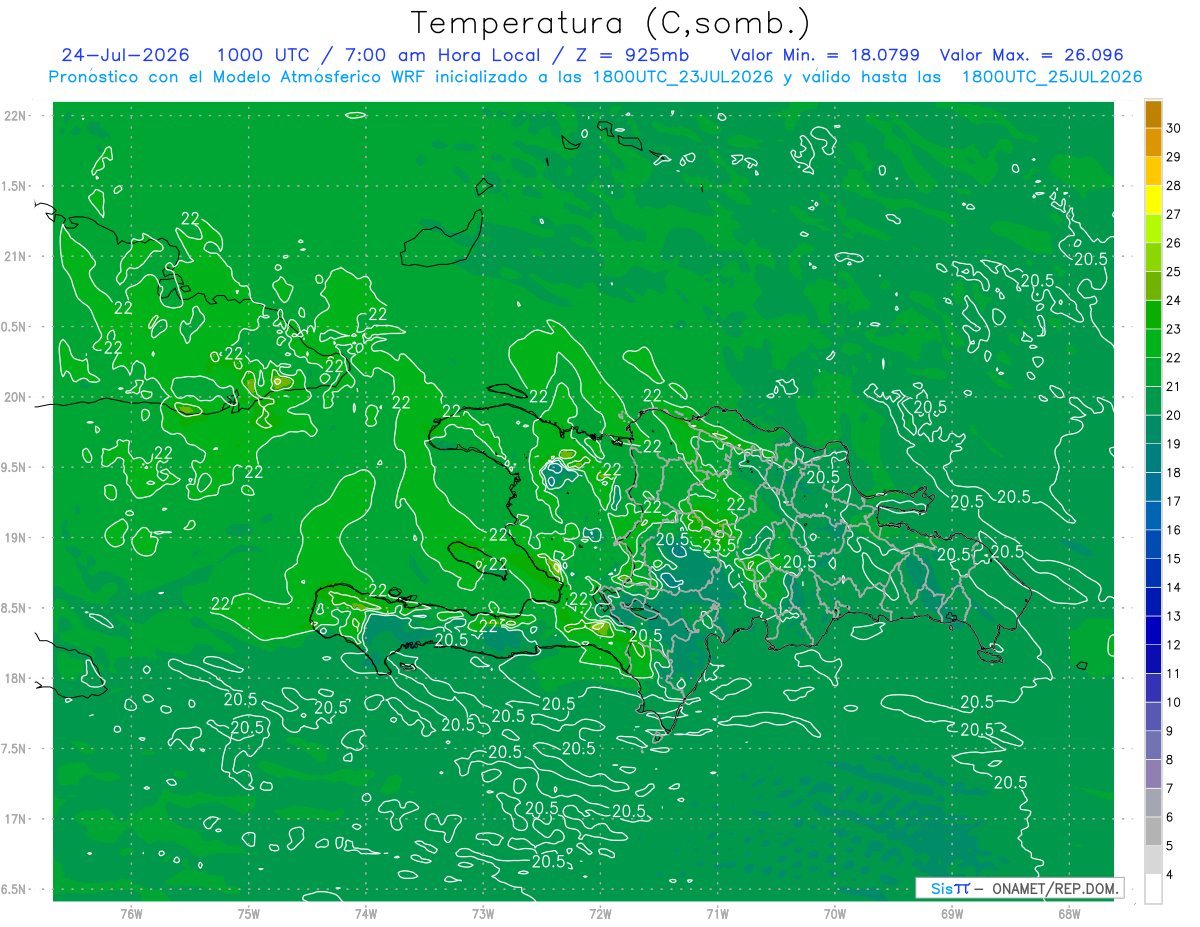This screenshot has width=1200, height=927.
Task: Click the "17N" latitude axis label
Action: tap(16, 819)
